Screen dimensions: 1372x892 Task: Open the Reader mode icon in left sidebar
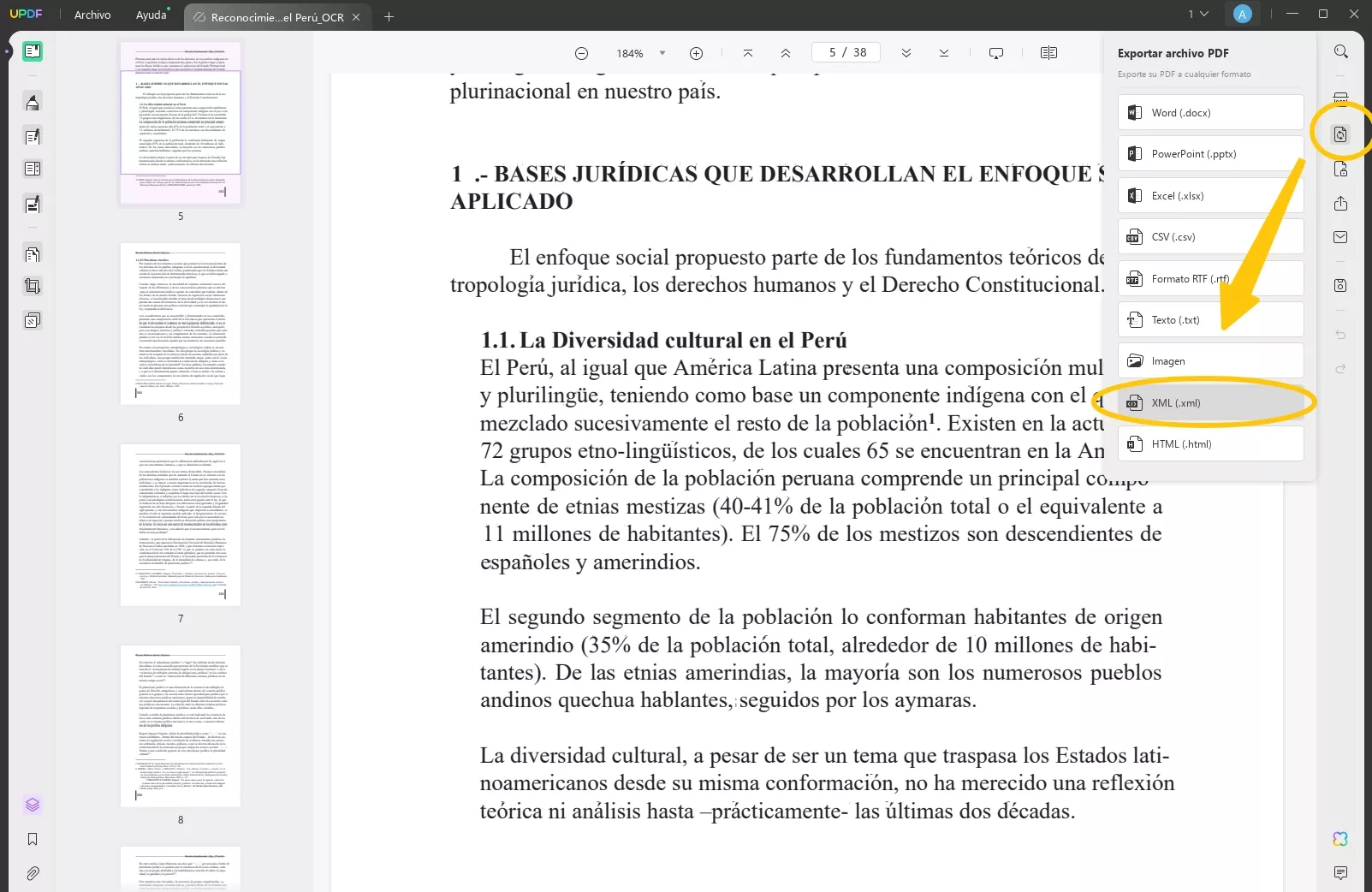pos(33,51)
